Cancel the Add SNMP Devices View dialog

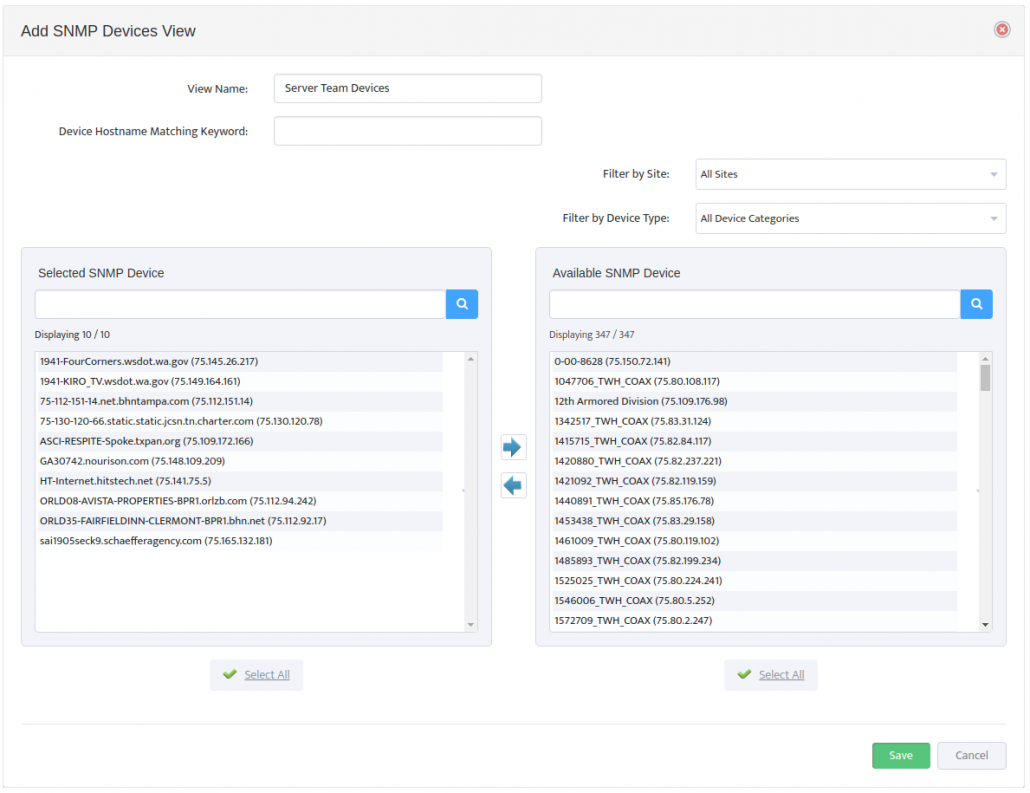tap(971, 756)
